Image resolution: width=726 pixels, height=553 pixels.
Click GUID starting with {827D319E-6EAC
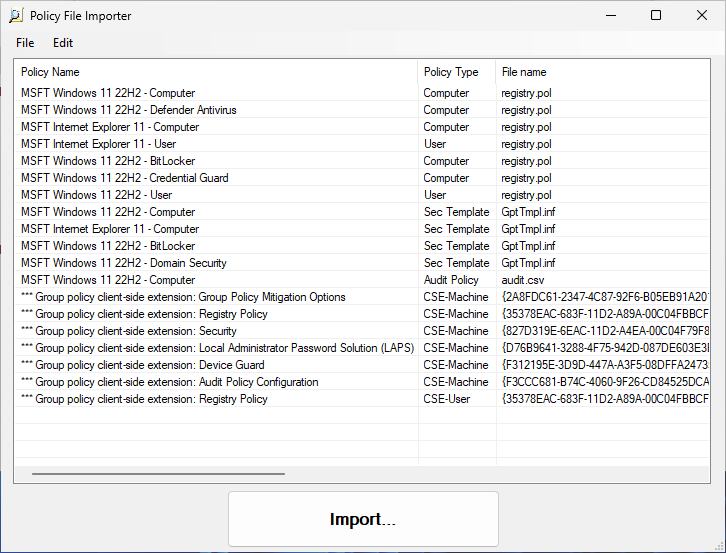(x=605, y=331)
